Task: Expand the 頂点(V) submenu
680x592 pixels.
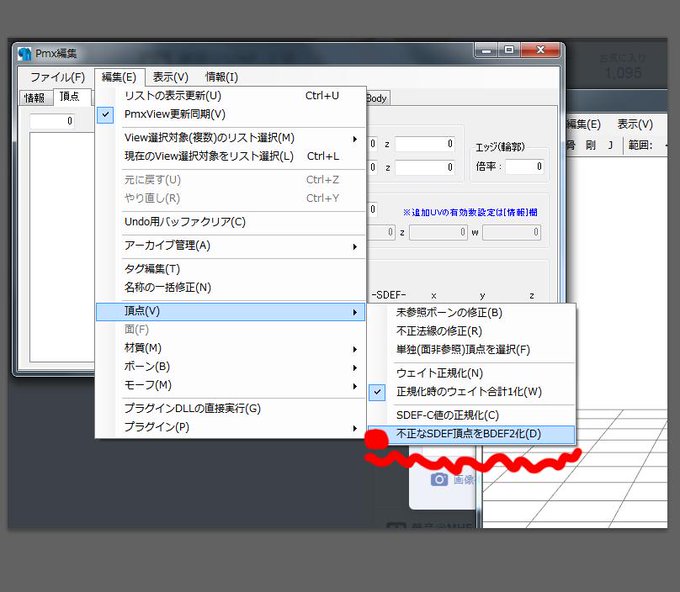Action: tap(230, 311)
